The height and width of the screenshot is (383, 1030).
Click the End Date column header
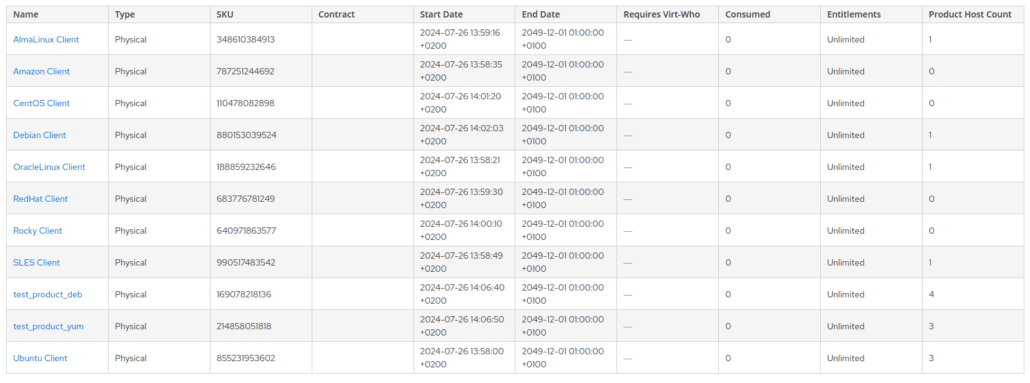(541, 14)
